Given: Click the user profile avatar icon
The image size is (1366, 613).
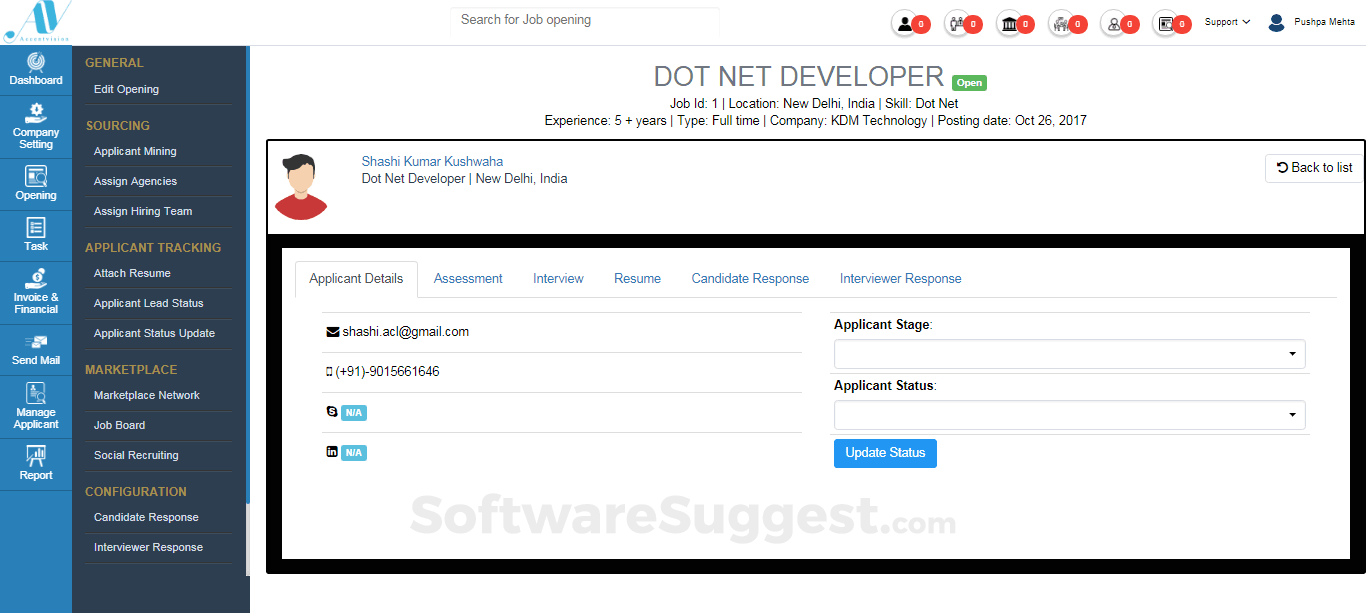Looking at the screenshot, I should point(1276,22).
